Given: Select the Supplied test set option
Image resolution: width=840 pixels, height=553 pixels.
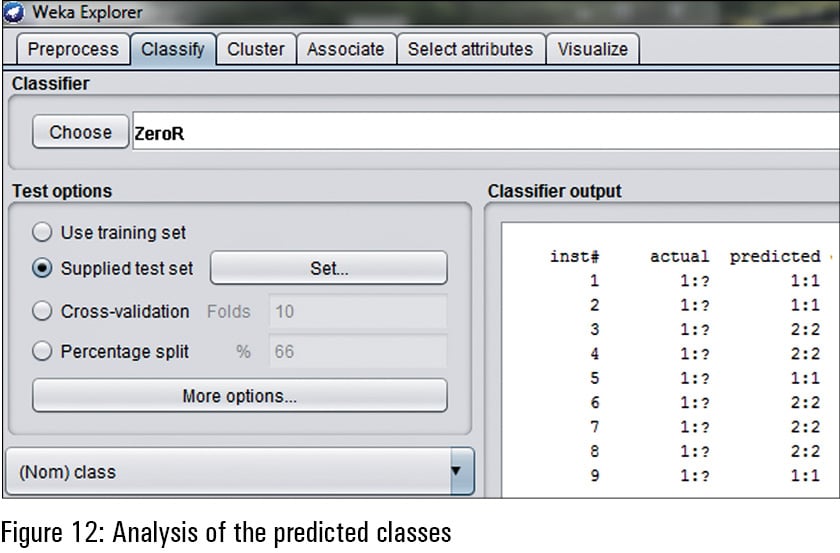Looking at the screenshot, I should click(x=42, y=268).
